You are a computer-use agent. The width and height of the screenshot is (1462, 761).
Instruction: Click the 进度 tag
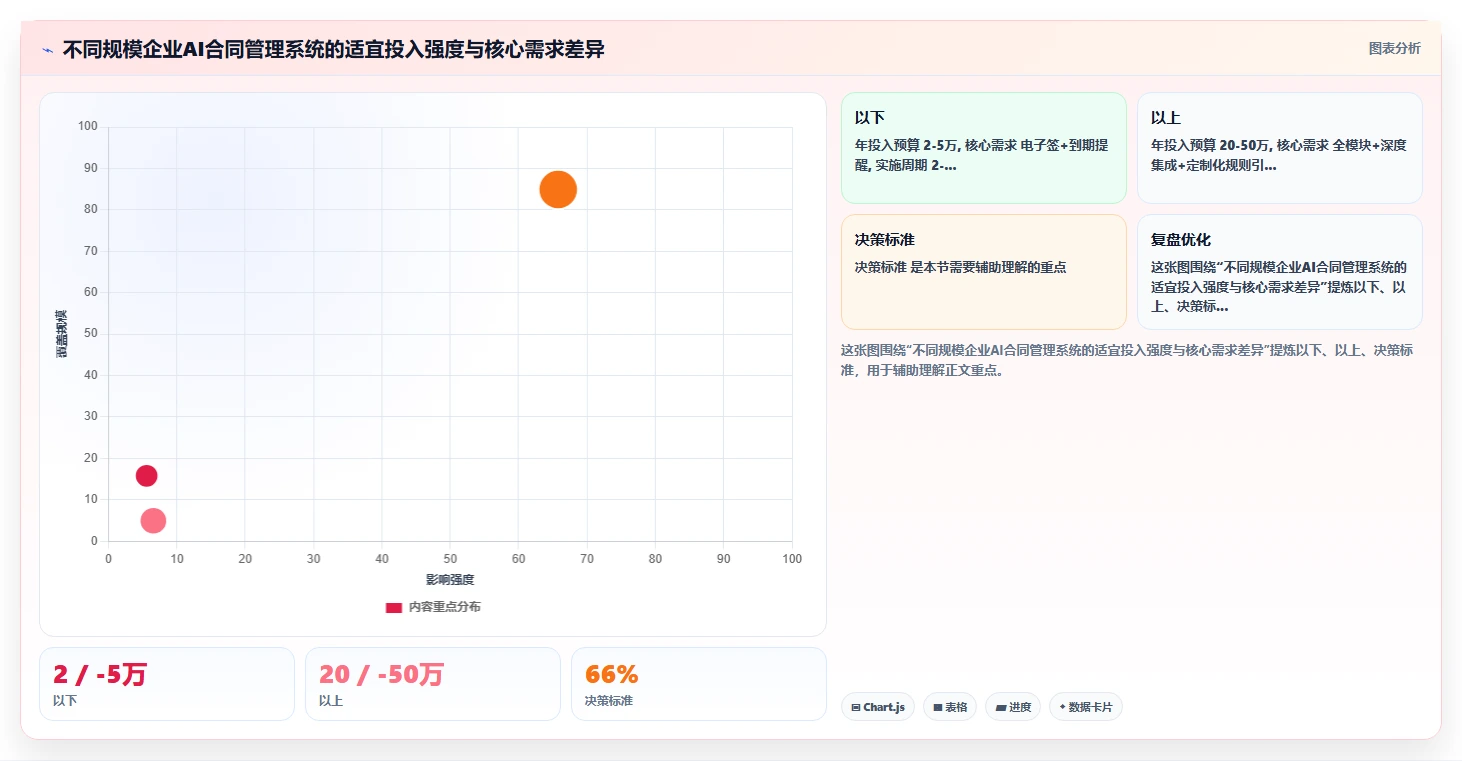point(1013,707)
